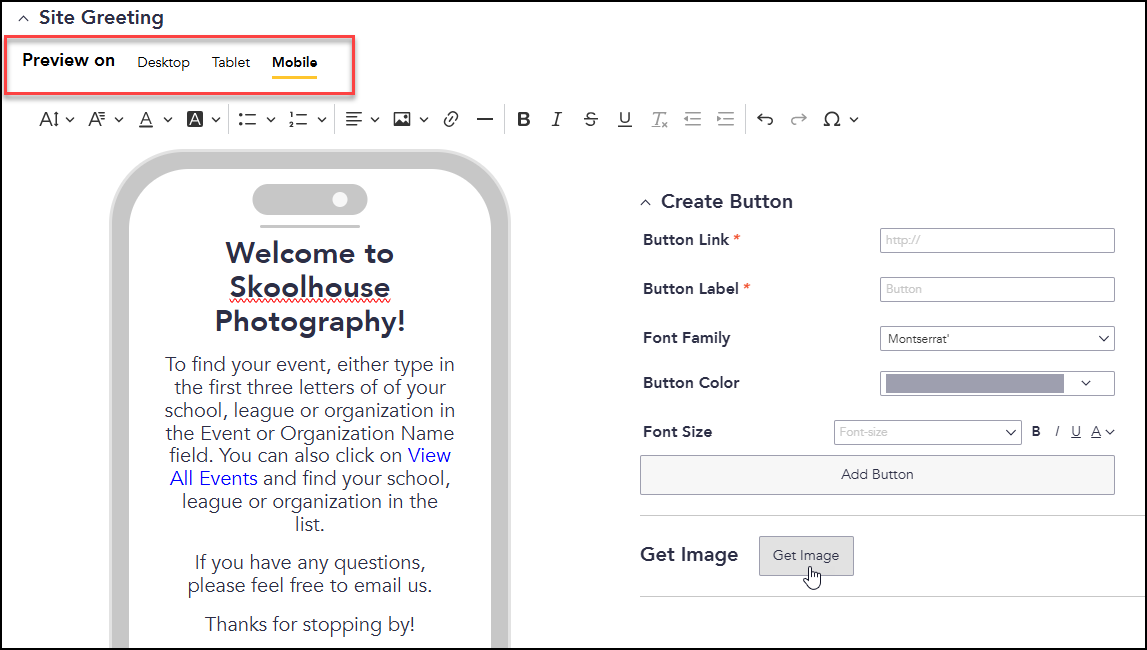Open the special characters omega icon
This screenshot has width=1147, height=650.
click(832, 119)
